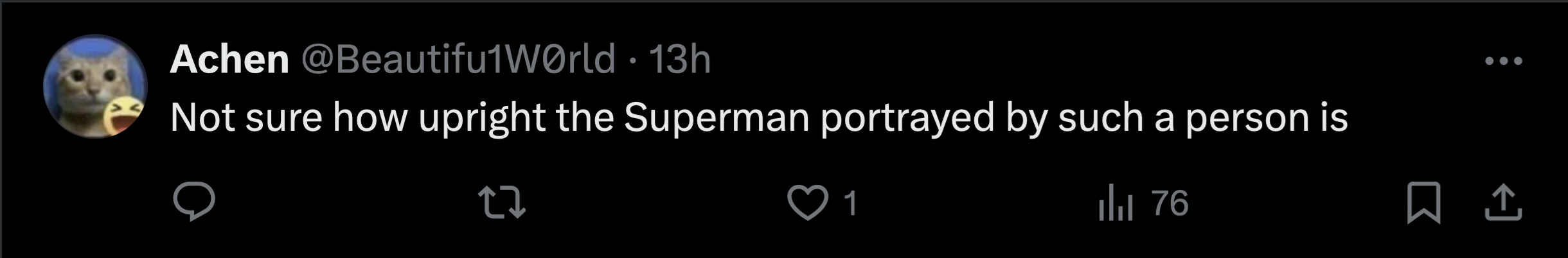This screenshot has width=1568, height=258.
Task: Repost this tweet using the arrows icon
Action: [504, 202]
